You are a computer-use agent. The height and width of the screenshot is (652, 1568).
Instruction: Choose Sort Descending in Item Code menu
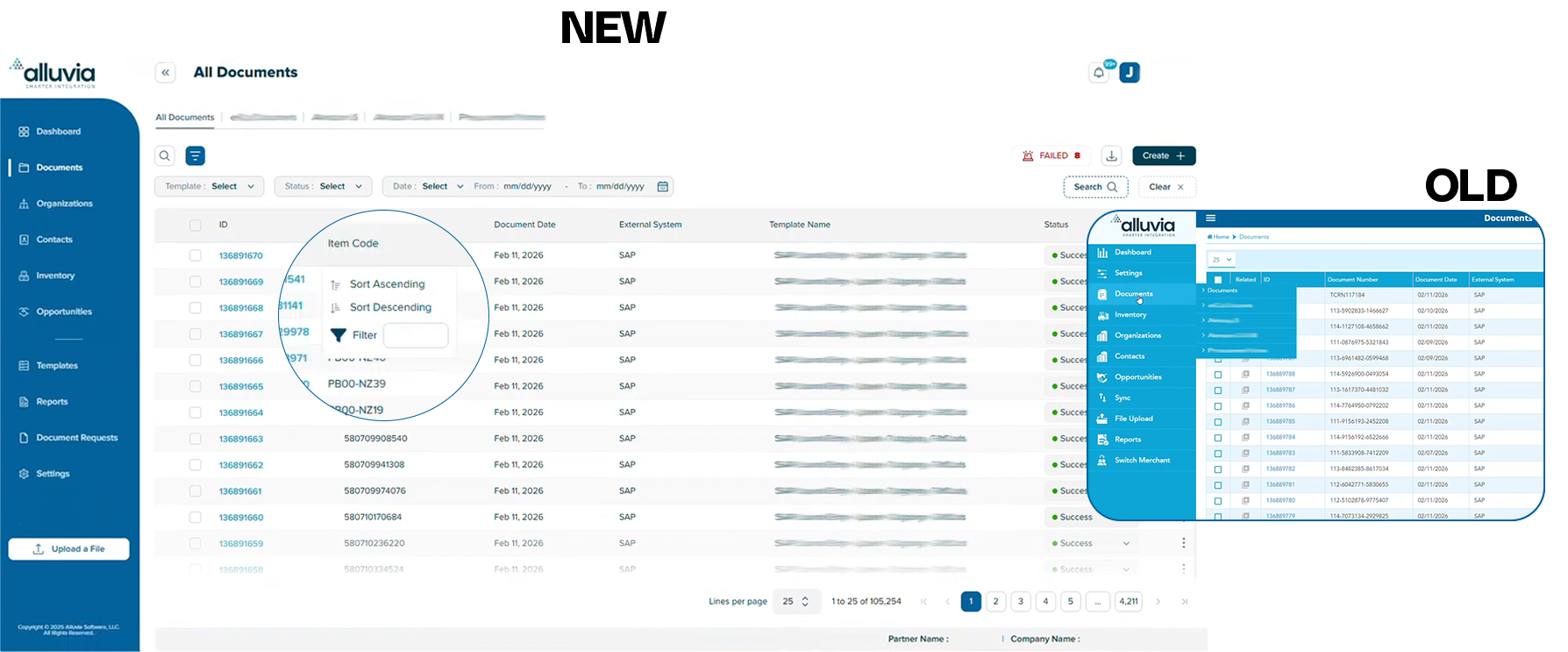[389, 308]
